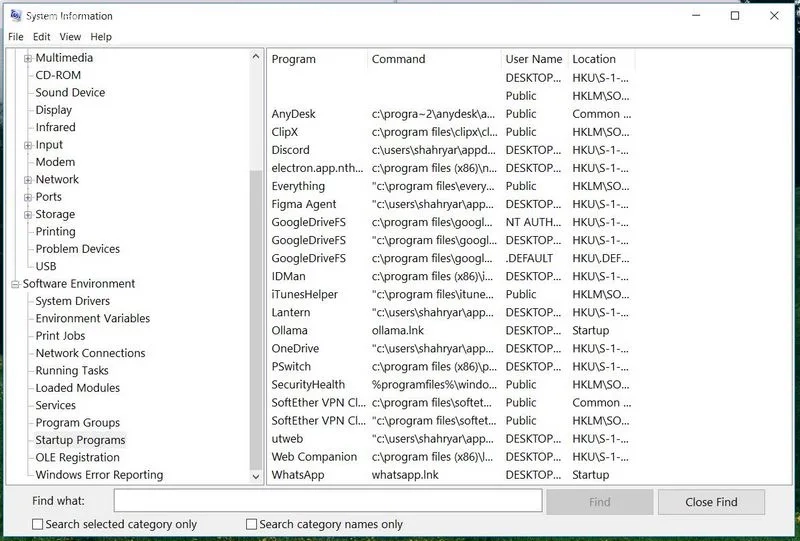Select Network Connections in the tree
800x541 pixels.
click(x=90, y=353)
